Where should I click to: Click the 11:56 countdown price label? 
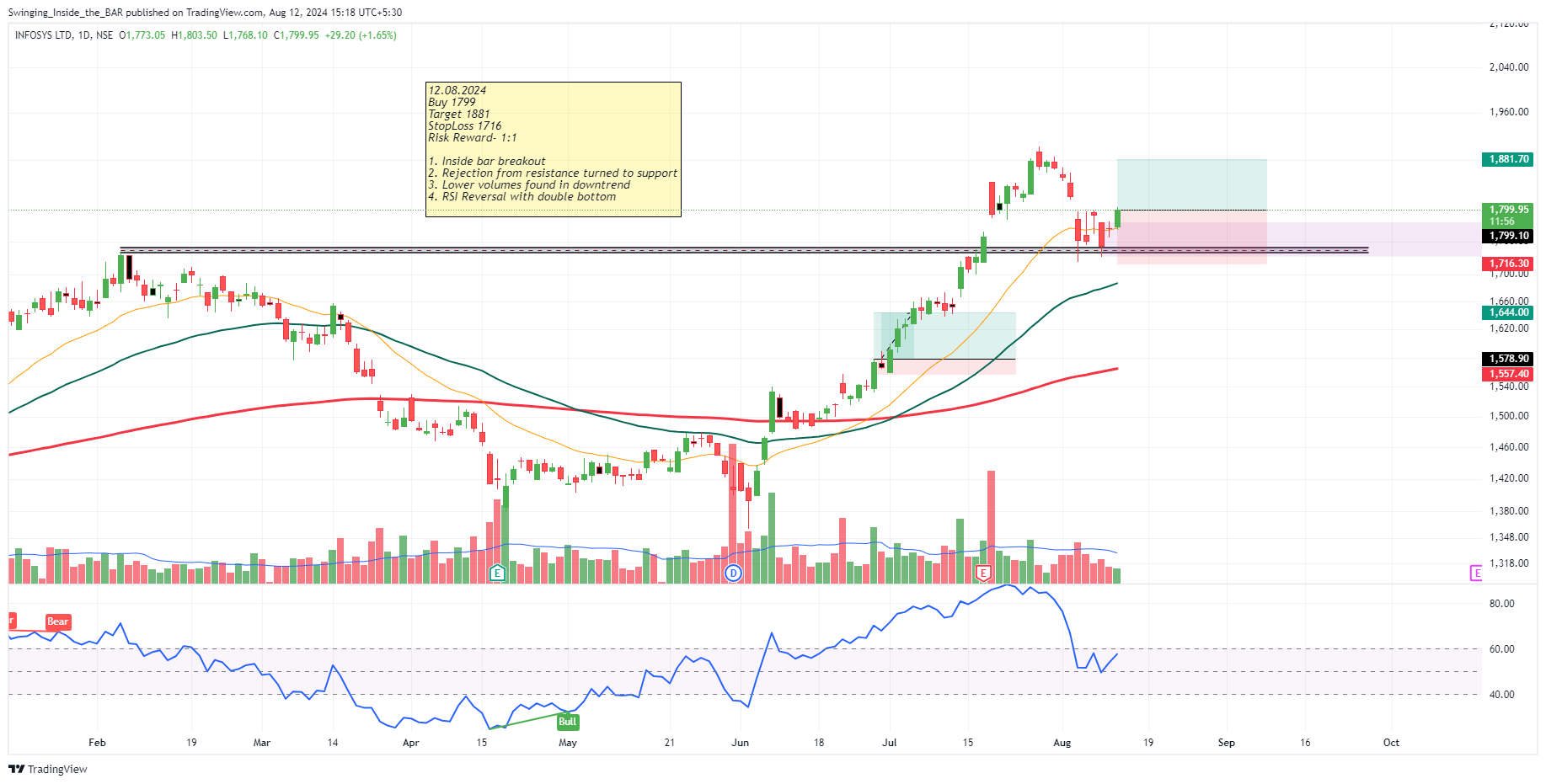(1502, 221)
